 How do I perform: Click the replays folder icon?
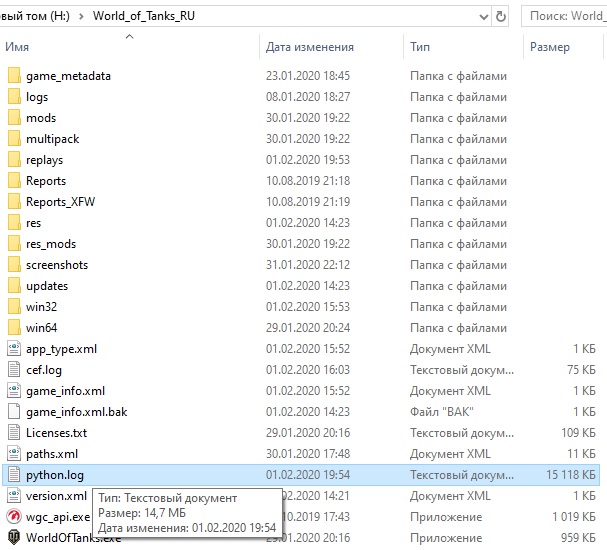pyautogui.click(x=14, y=159)
